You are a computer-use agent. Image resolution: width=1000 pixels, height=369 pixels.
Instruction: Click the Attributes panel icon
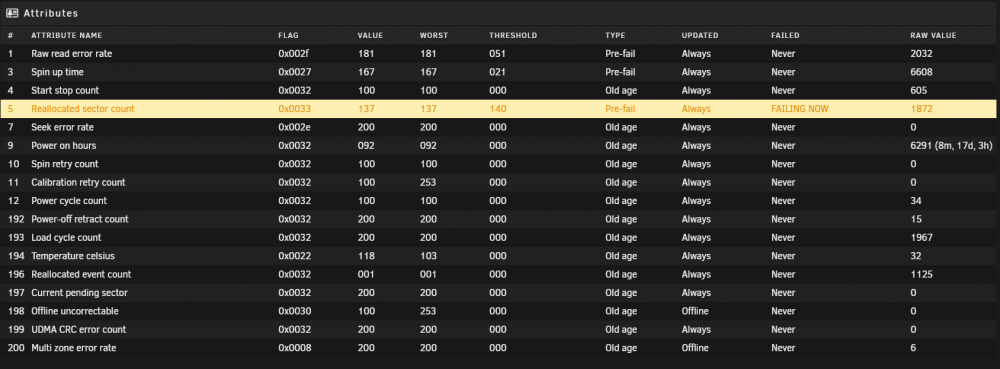11,13
